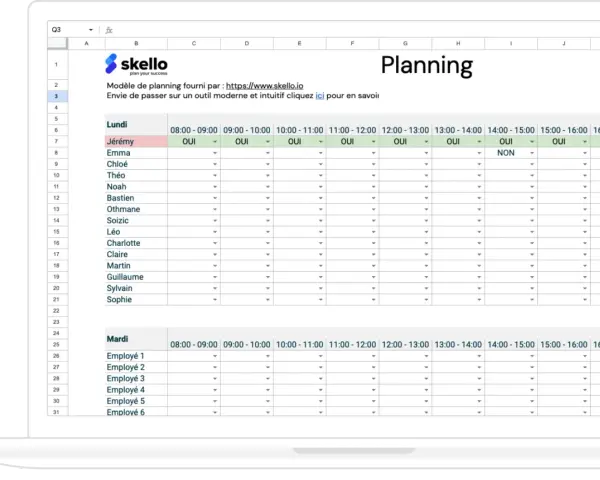Select the 'Sylvain' name cell
Screen dimensions: 600x480
[x=136, y=289]
